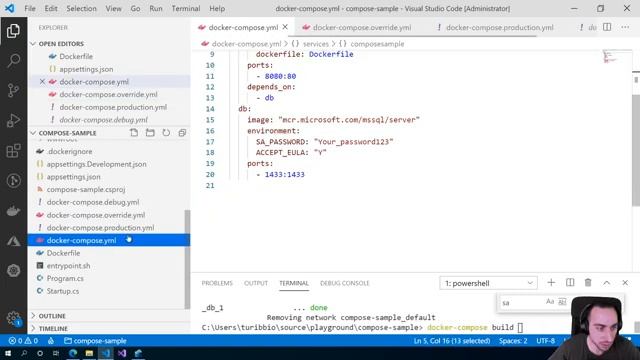Click the terminal find input field
Image resolution: width=640 pixels, height=360 pixels.
(522, 302)
